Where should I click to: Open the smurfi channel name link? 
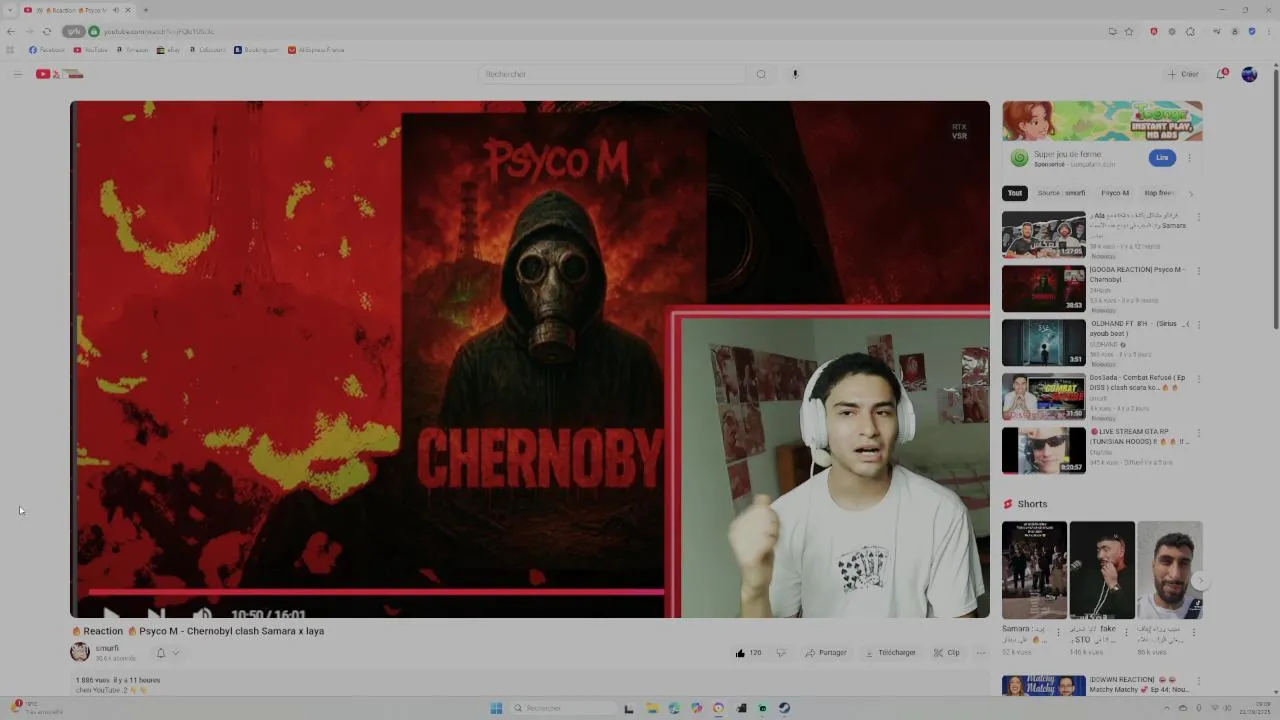(x=107, y=648)
